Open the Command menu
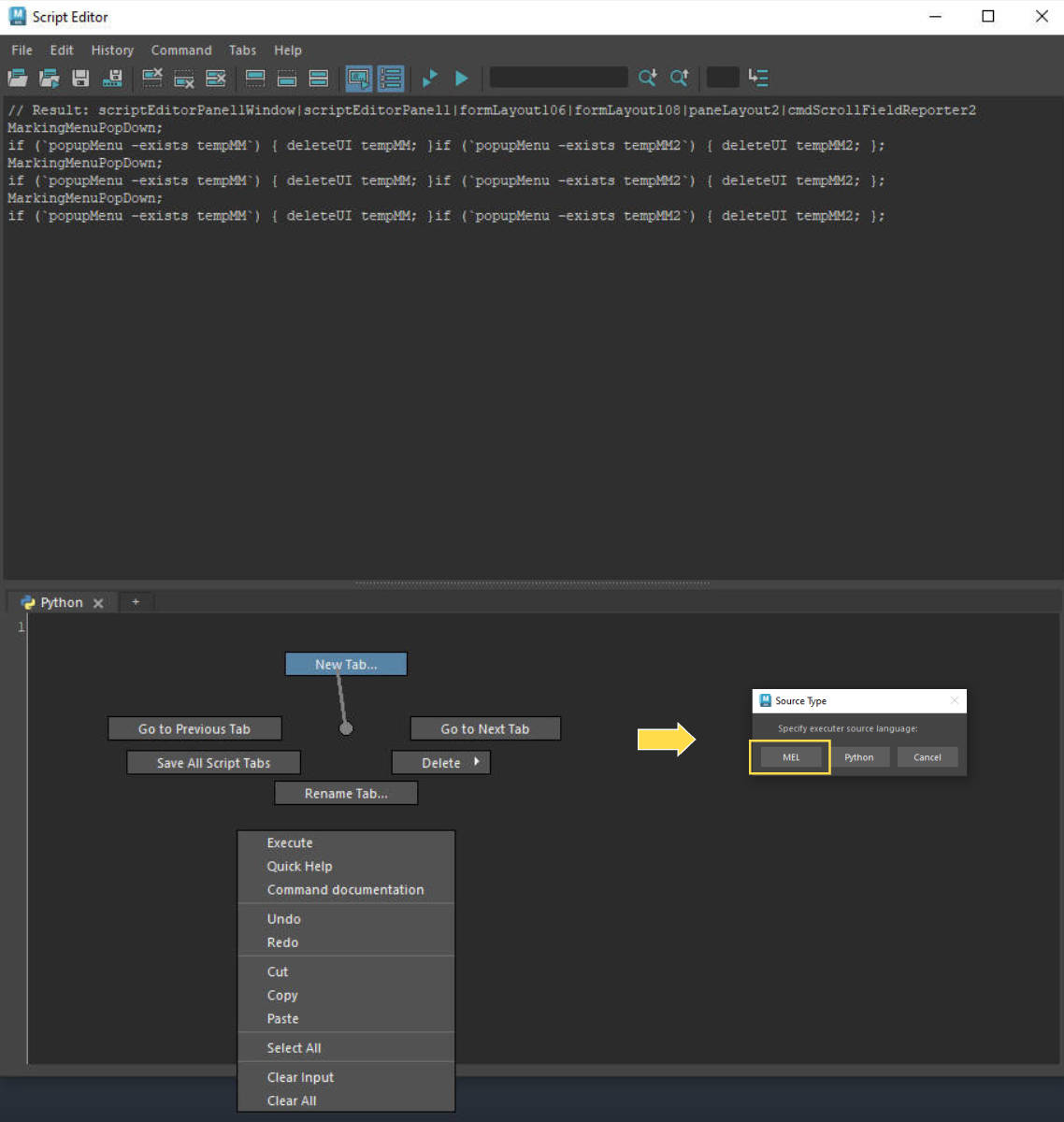The height and width of the screenshot is (1122, 1064). pos(181,50)
